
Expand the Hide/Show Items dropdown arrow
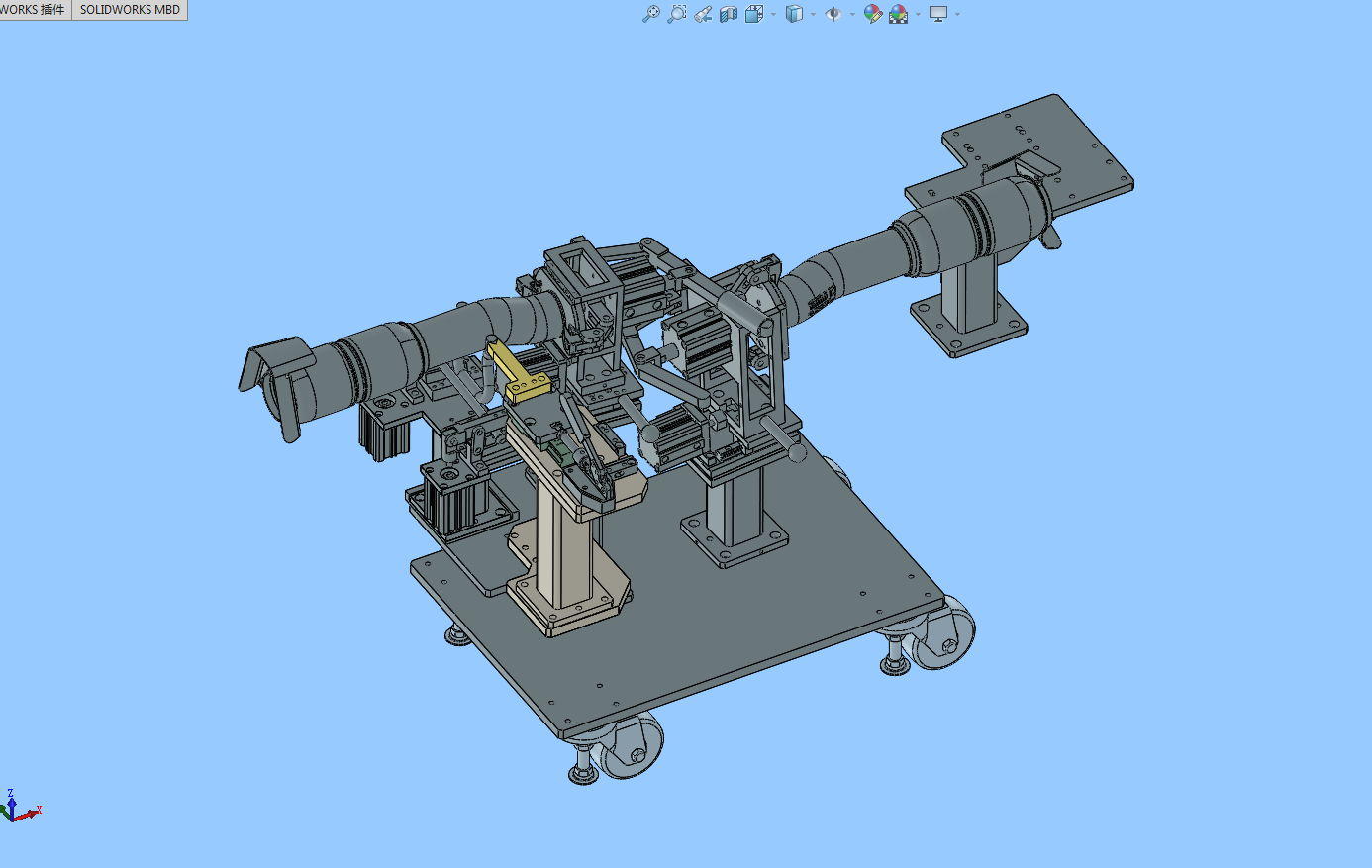coord(852,14)
